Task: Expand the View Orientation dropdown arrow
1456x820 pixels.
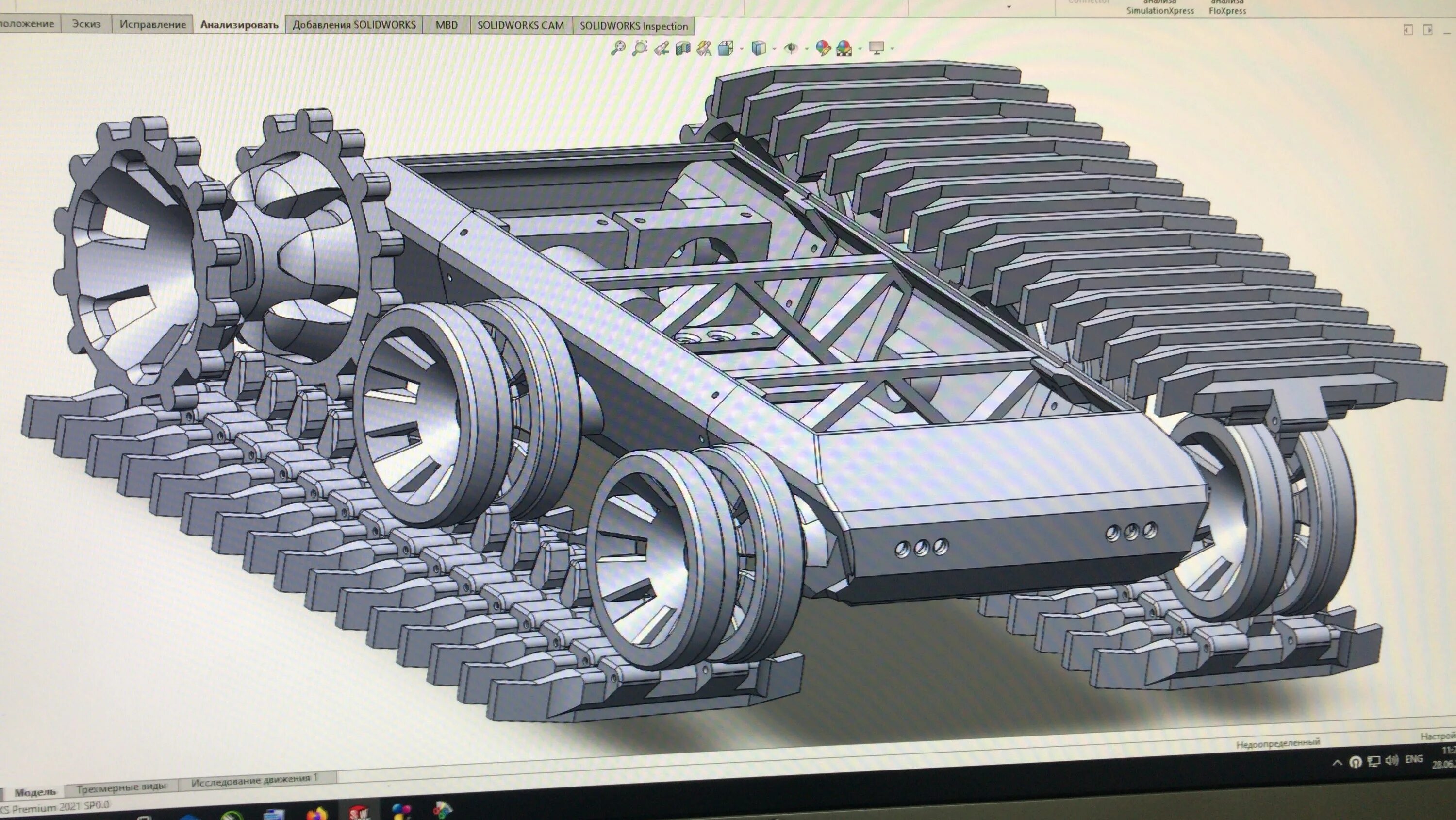Action: 741,49
